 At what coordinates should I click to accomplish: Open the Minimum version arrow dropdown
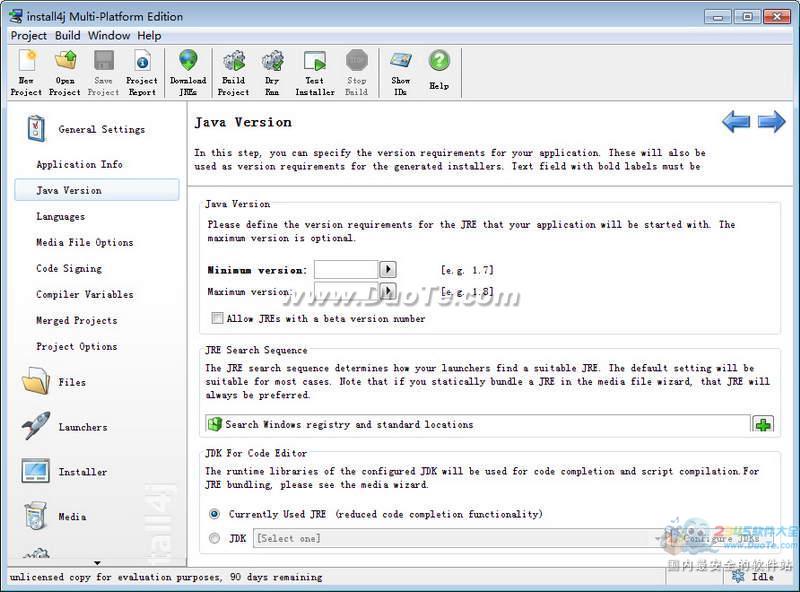click(388, 270)
